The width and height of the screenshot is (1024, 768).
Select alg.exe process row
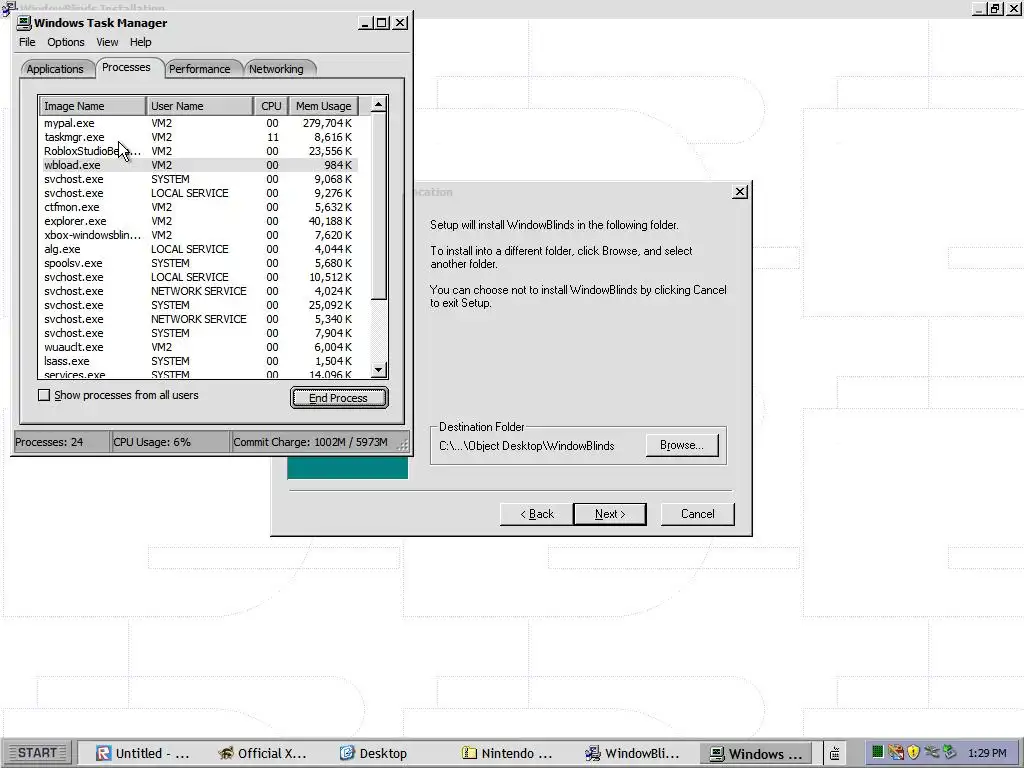click(x=199, y=249)
